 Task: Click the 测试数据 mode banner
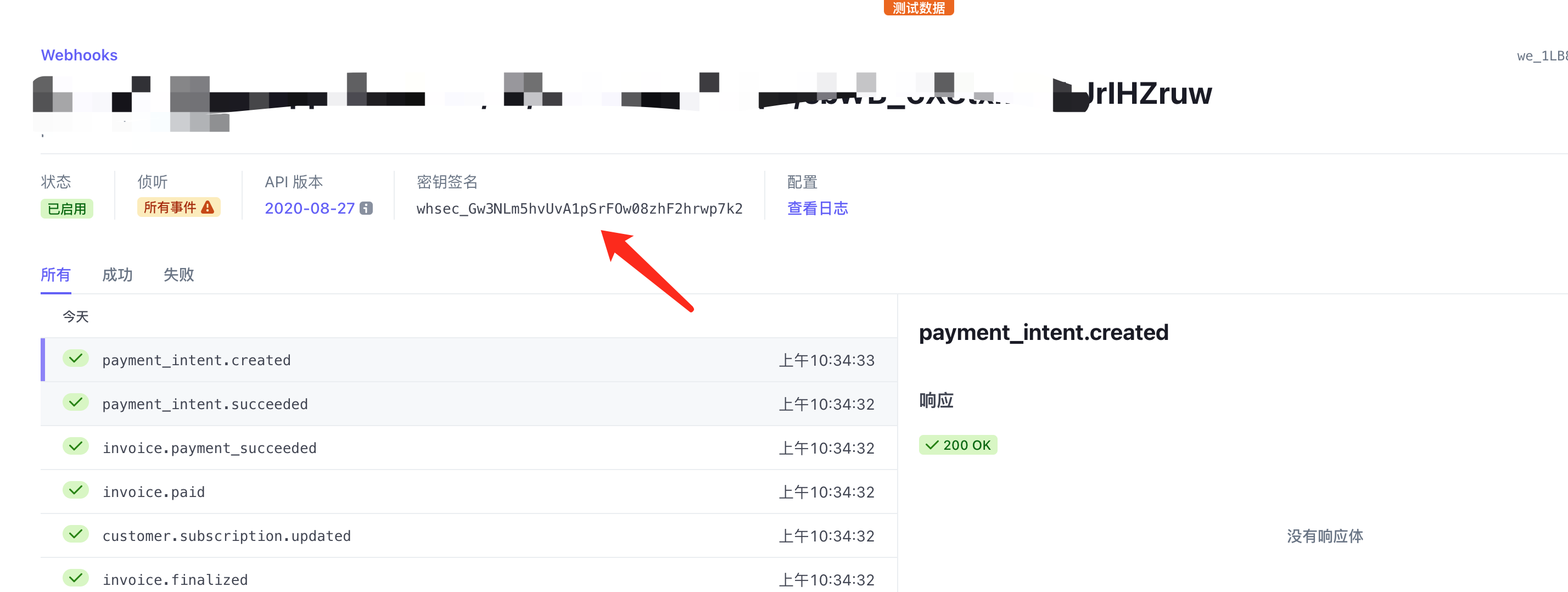click(918, 8)
